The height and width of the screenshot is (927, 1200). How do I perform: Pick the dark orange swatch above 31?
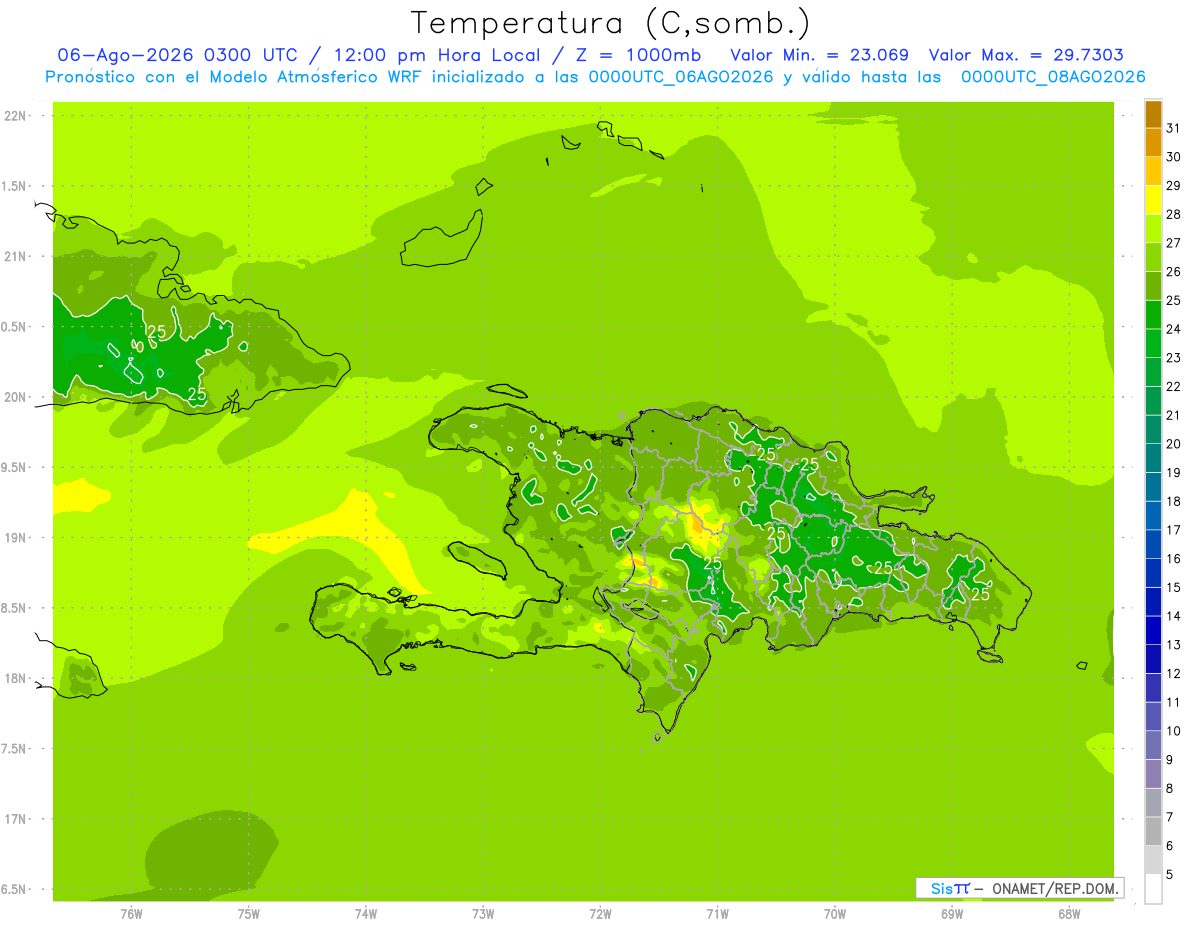click(x=1153, y=114)
